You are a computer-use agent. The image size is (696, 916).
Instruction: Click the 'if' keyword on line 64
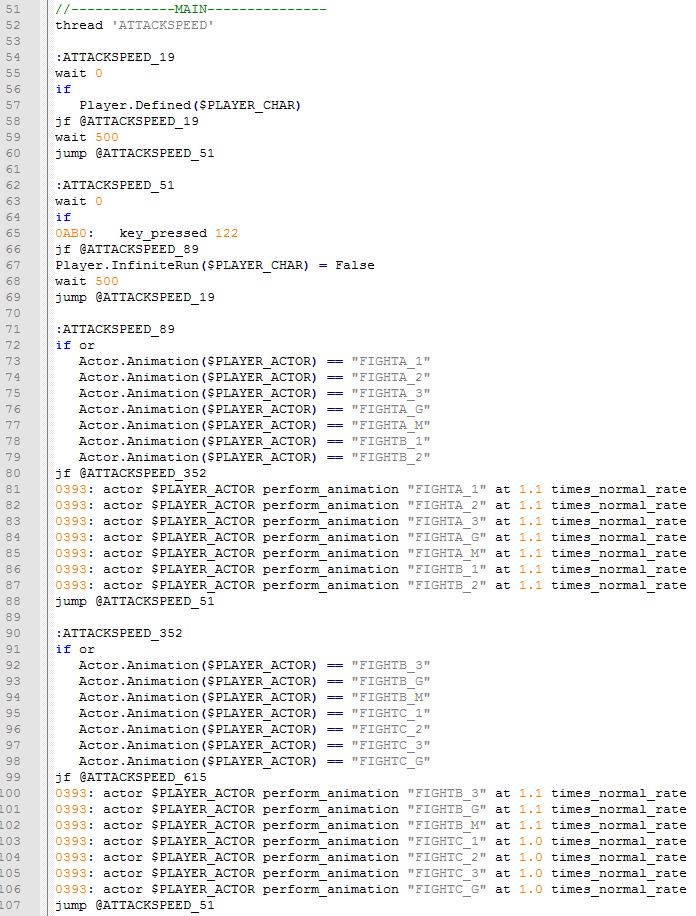pyautogui.click(x=63, y=217)
